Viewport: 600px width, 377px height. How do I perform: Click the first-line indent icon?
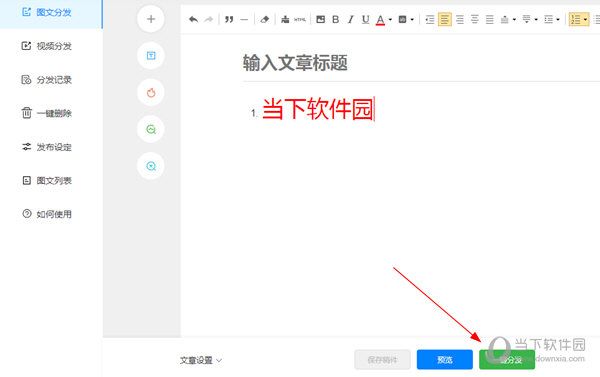click(430, 20)
